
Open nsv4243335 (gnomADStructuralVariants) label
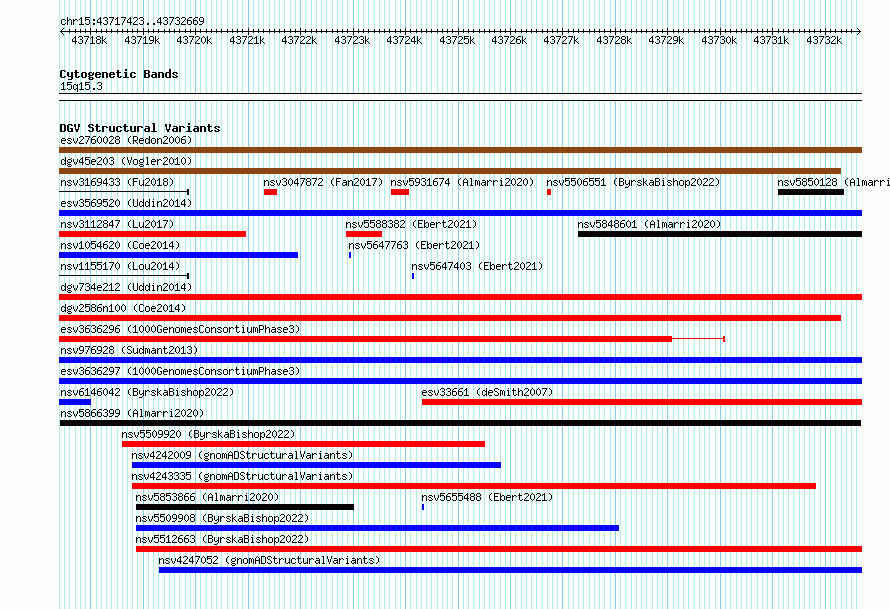[242, 476]
